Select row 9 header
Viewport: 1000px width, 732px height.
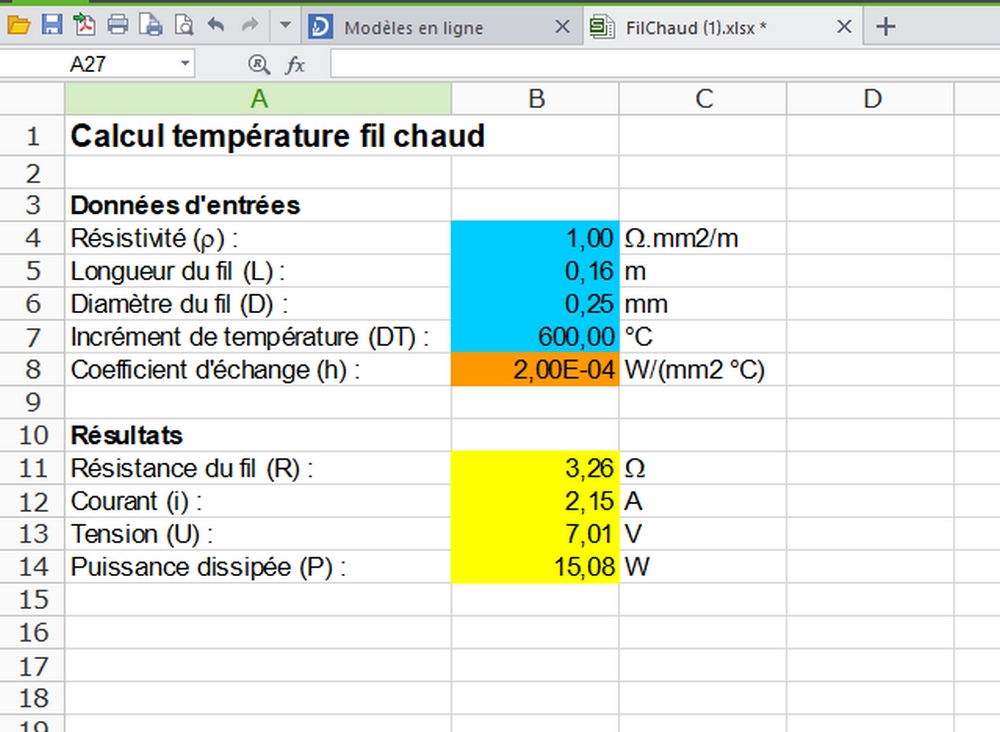point(33,402)
